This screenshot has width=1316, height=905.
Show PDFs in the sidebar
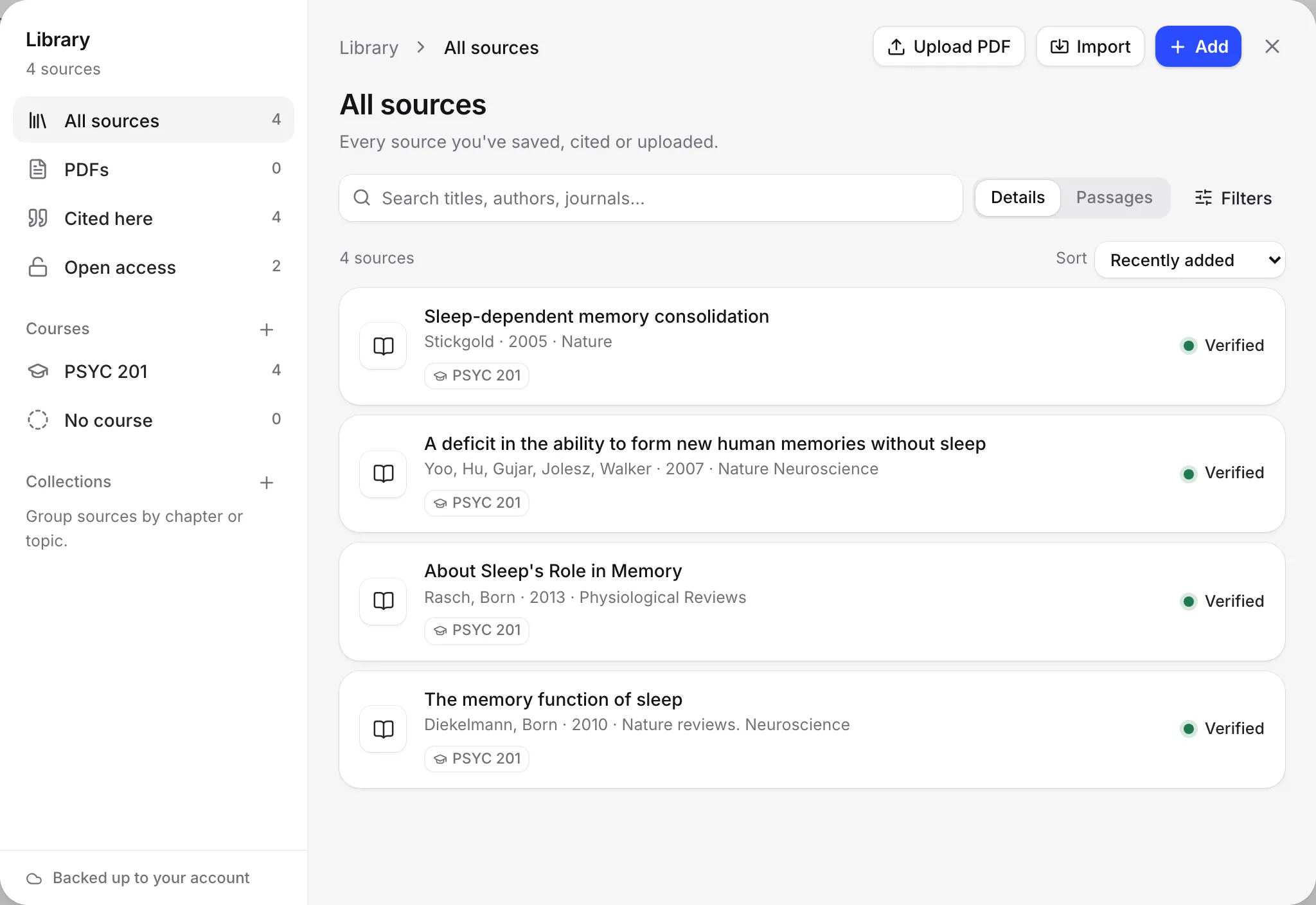click(x=154, y=169)
